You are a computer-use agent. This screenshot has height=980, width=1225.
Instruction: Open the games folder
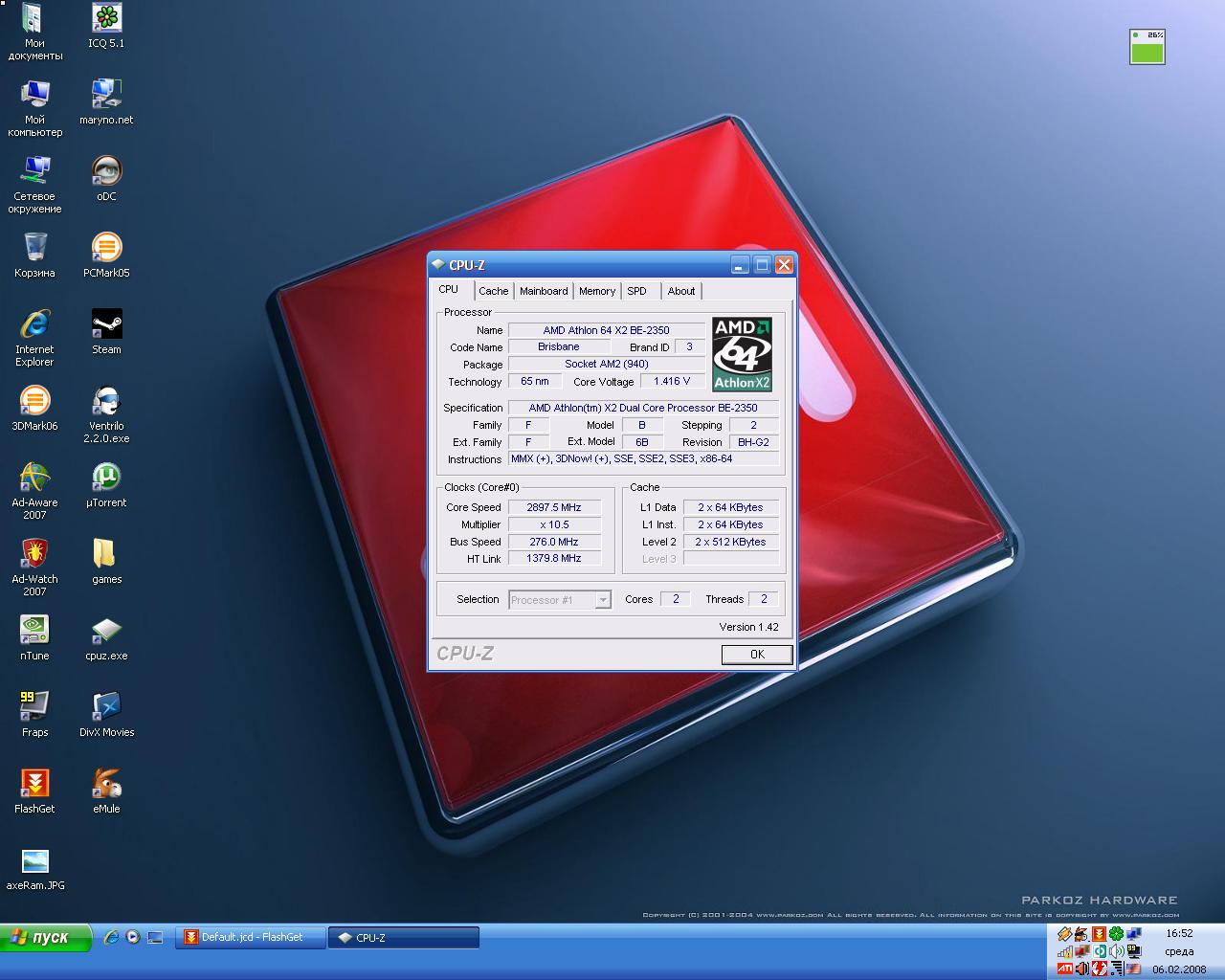pyautogui.click(x=106, y=562)
